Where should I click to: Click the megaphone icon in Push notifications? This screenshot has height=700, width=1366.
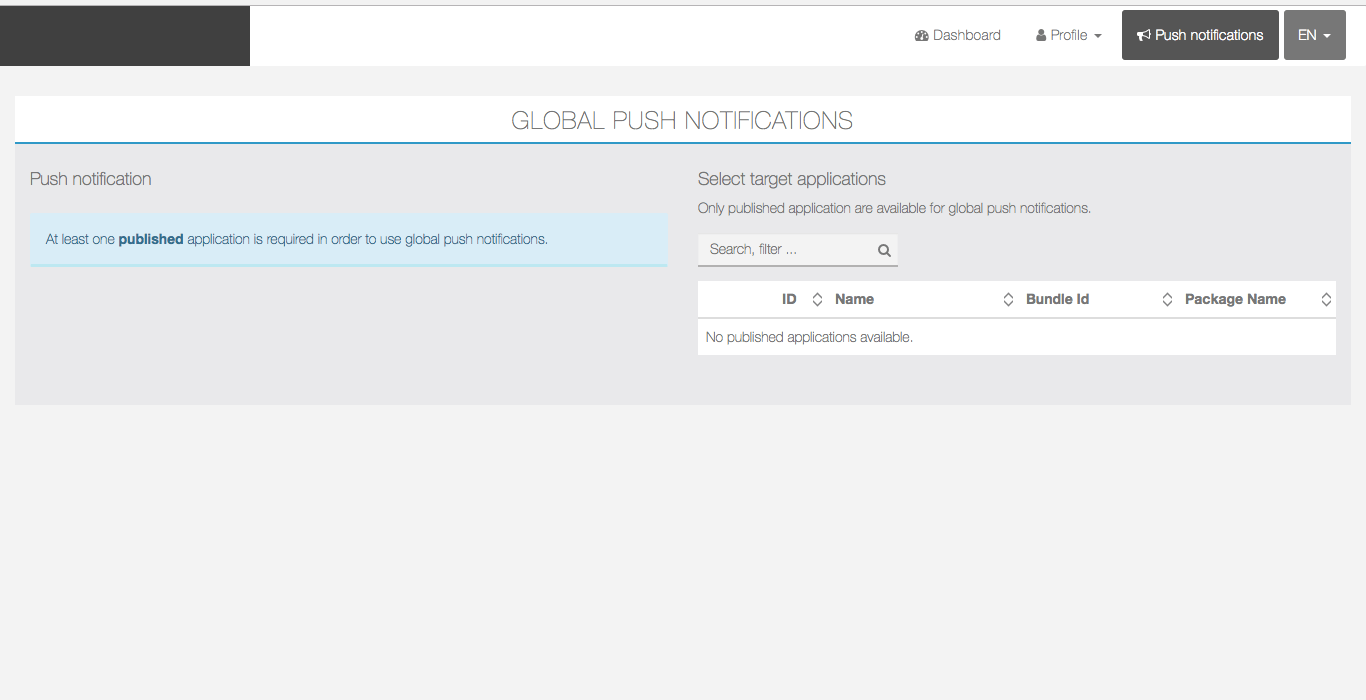(1144, 36)
